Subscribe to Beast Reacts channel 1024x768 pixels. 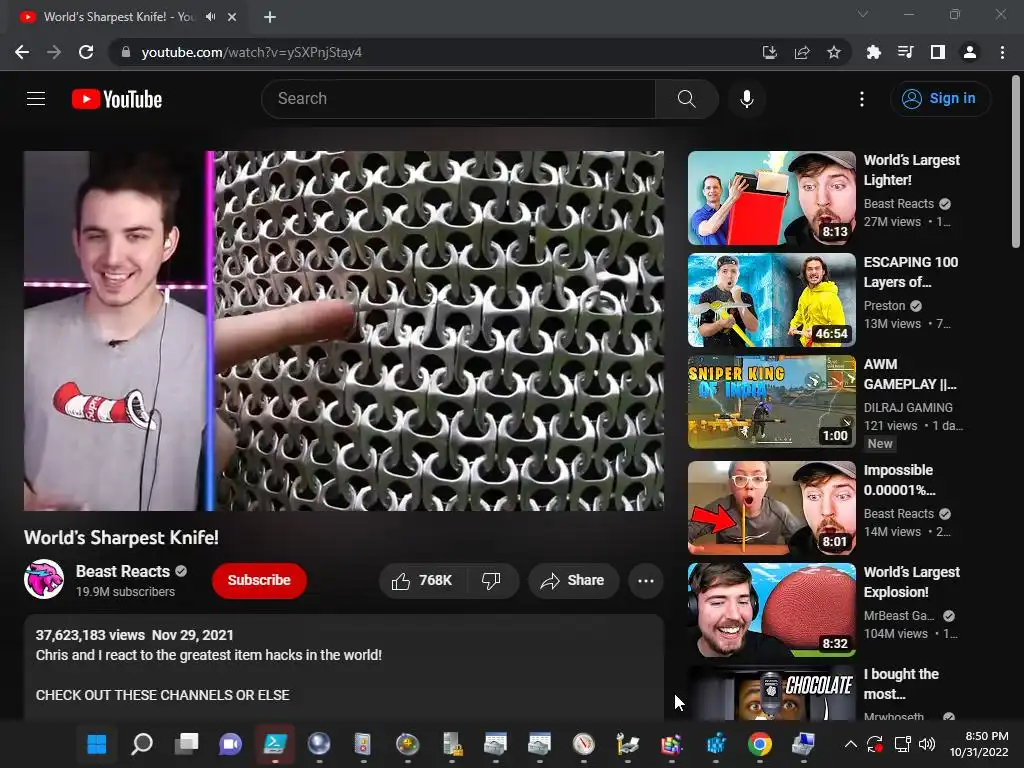[x=259, y=581]
